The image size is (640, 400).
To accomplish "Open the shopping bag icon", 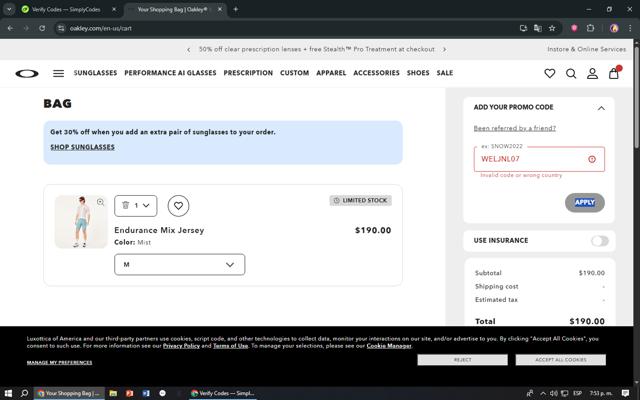I will pos(614,73).
